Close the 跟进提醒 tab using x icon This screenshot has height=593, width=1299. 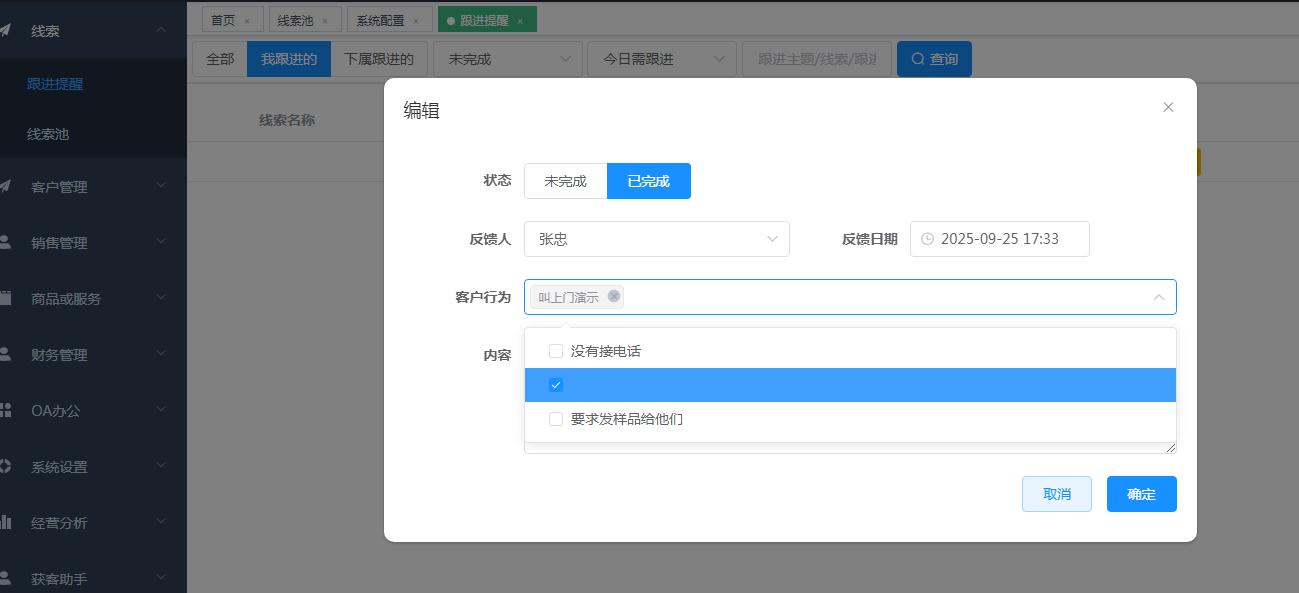520,20
